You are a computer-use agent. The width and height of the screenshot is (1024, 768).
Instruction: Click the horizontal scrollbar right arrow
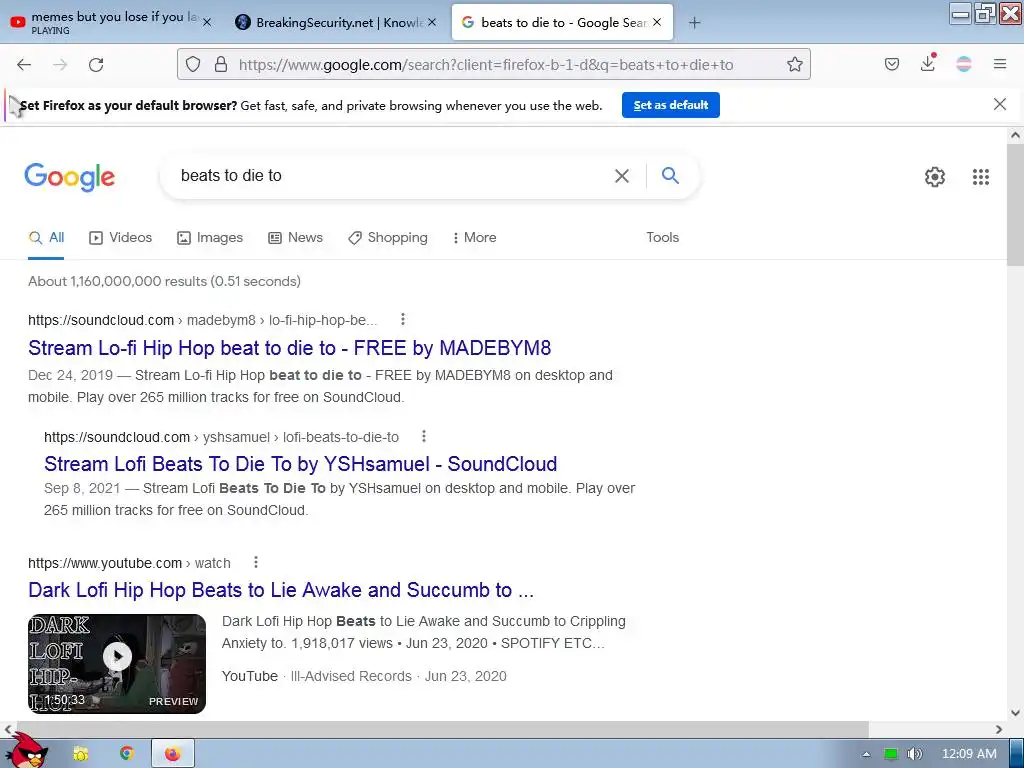point(999,729)
